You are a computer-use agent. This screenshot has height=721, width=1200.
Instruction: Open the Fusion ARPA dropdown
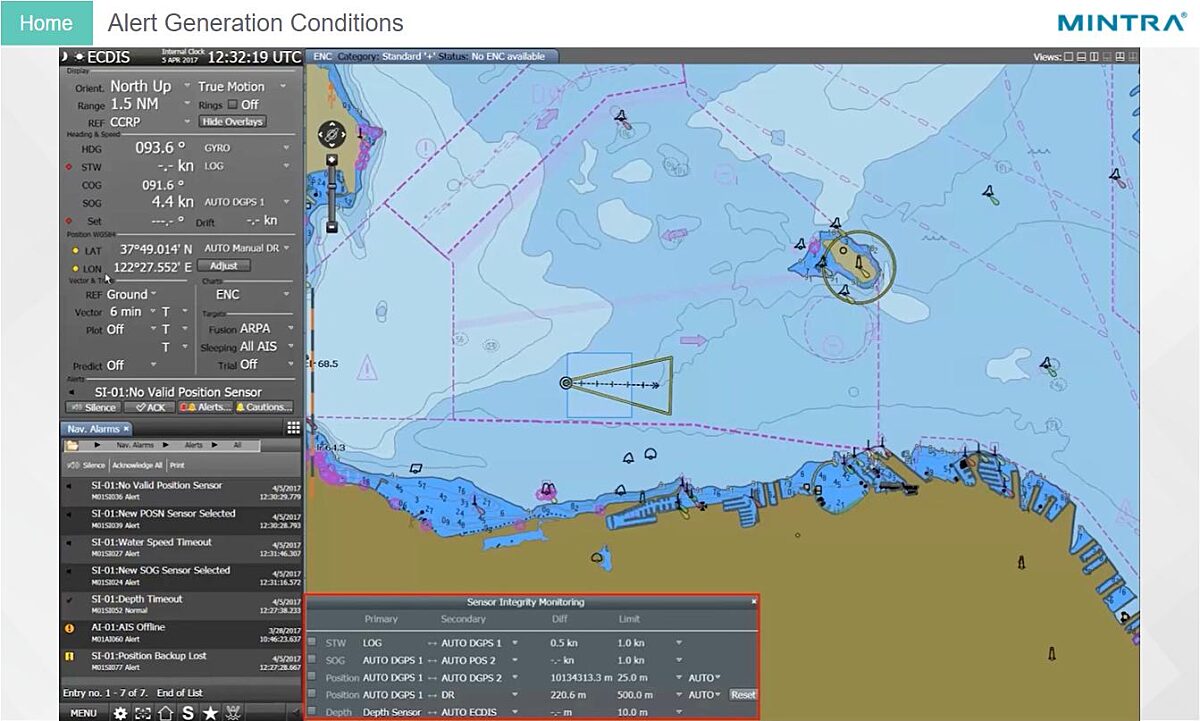(290, 328)
